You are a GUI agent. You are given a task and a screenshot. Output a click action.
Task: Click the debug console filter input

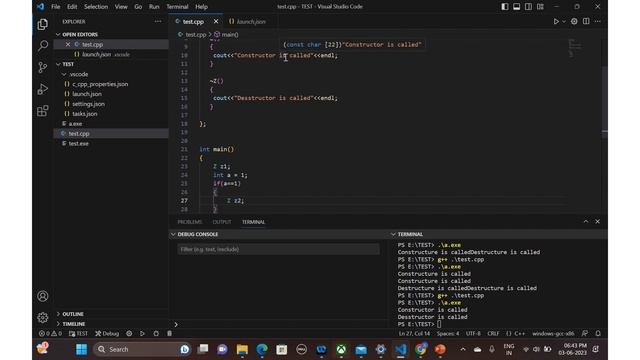coord(278,249)
